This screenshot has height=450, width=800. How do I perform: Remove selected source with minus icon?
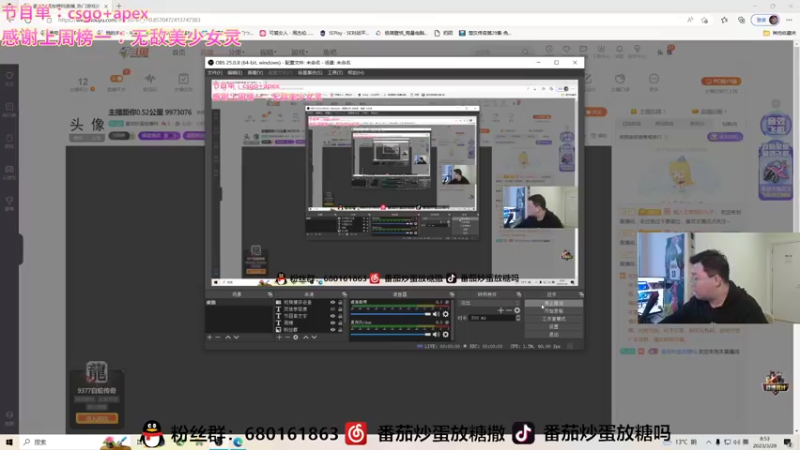(x=287, y=337)
